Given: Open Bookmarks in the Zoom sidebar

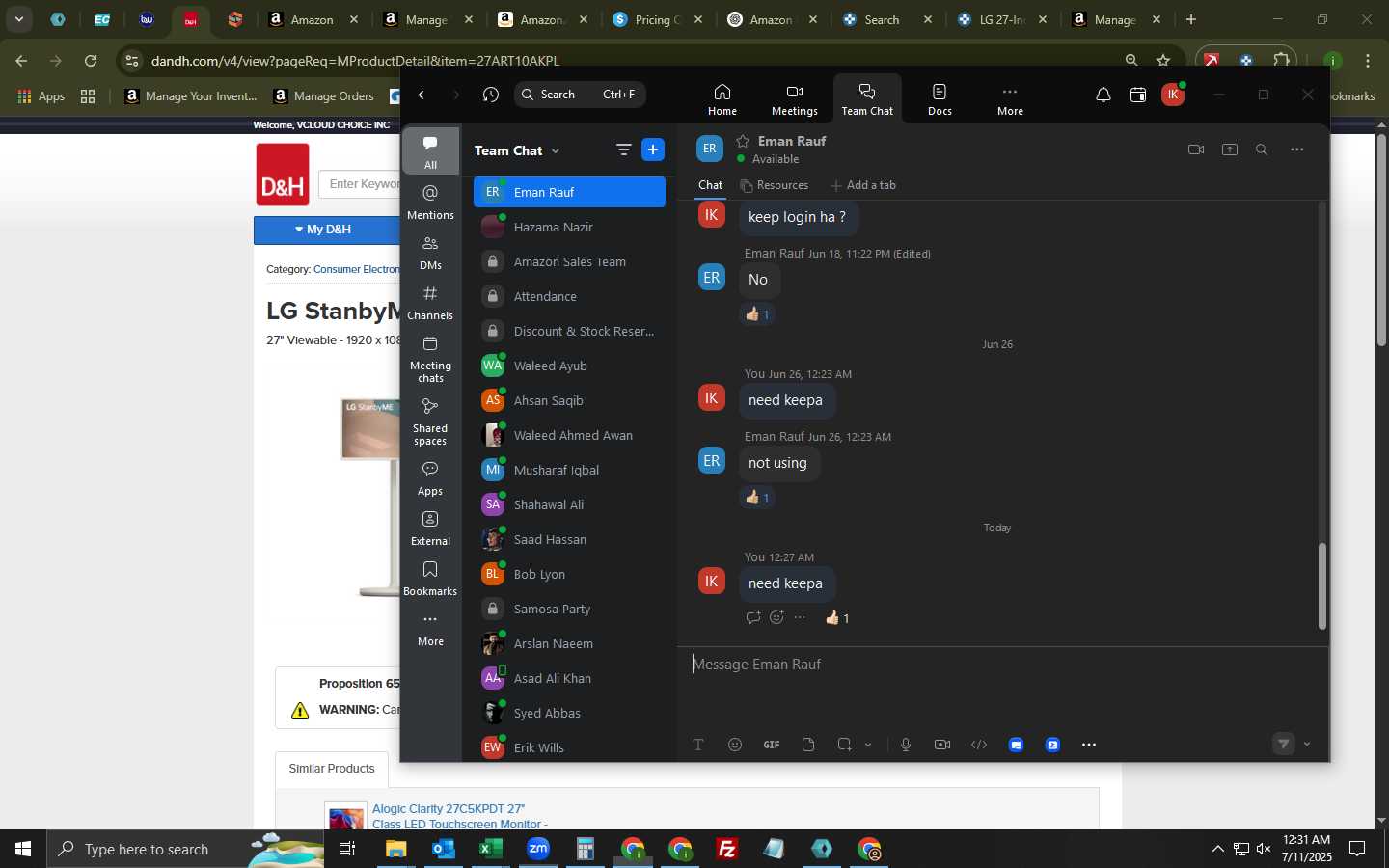Looking at the screenshot, I should tap(430, 579).
